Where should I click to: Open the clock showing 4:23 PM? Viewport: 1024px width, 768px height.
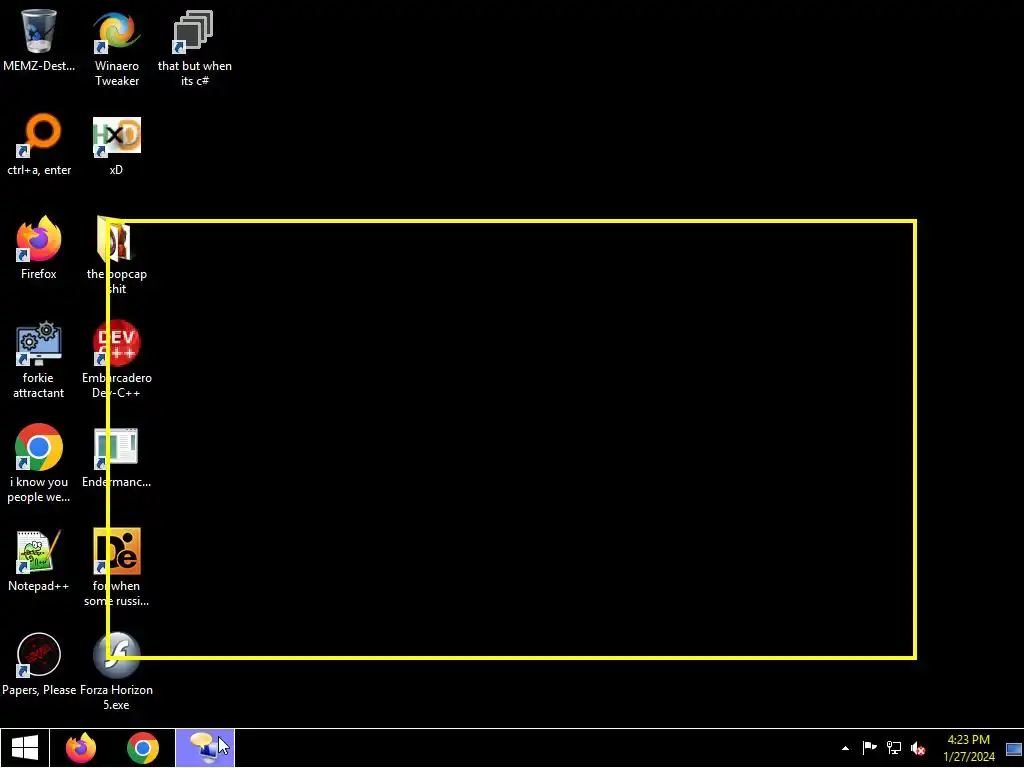click(968, 748)
